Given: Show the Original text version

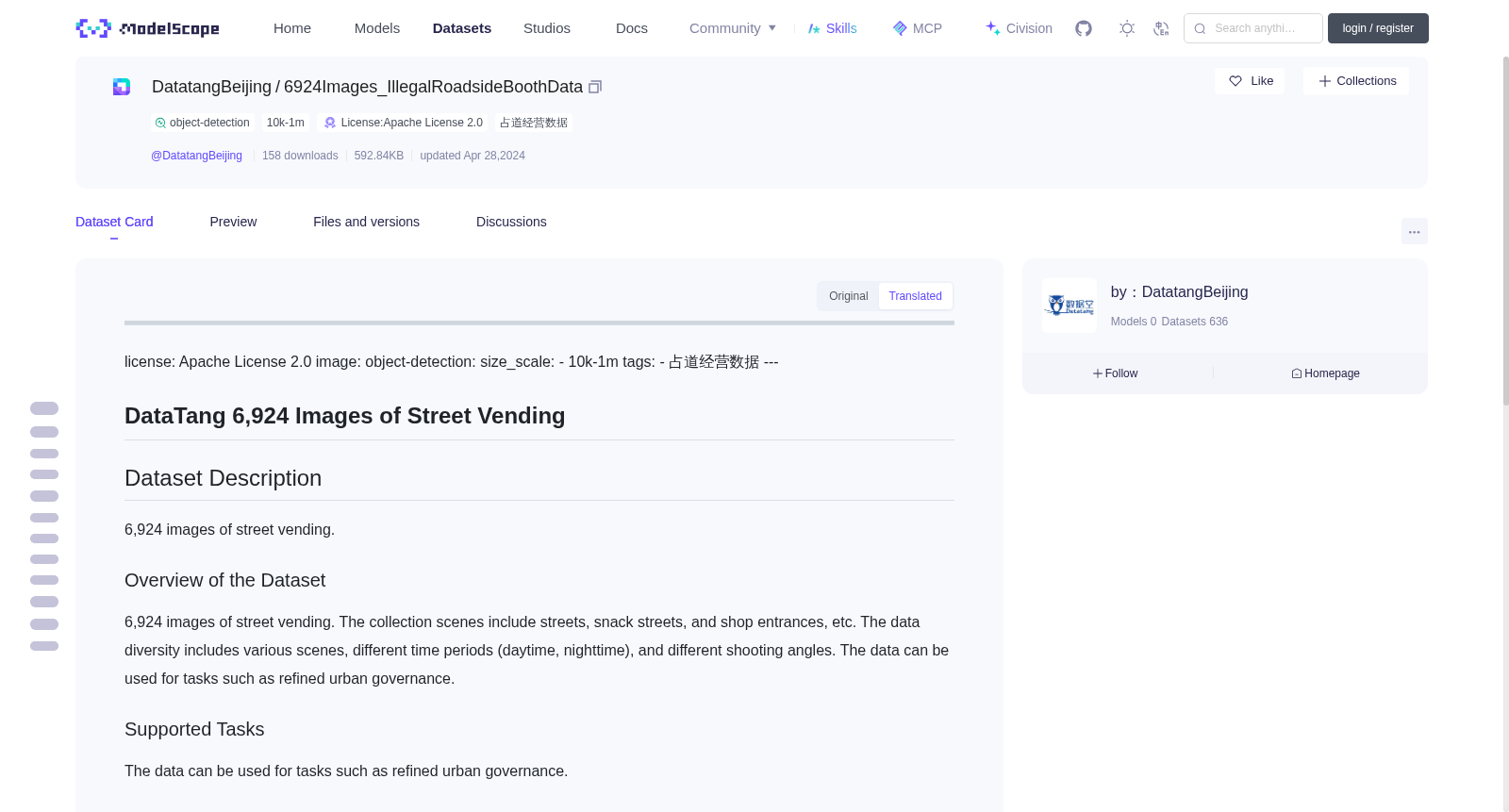Looking at the screenshot, I should coord(849,296).
